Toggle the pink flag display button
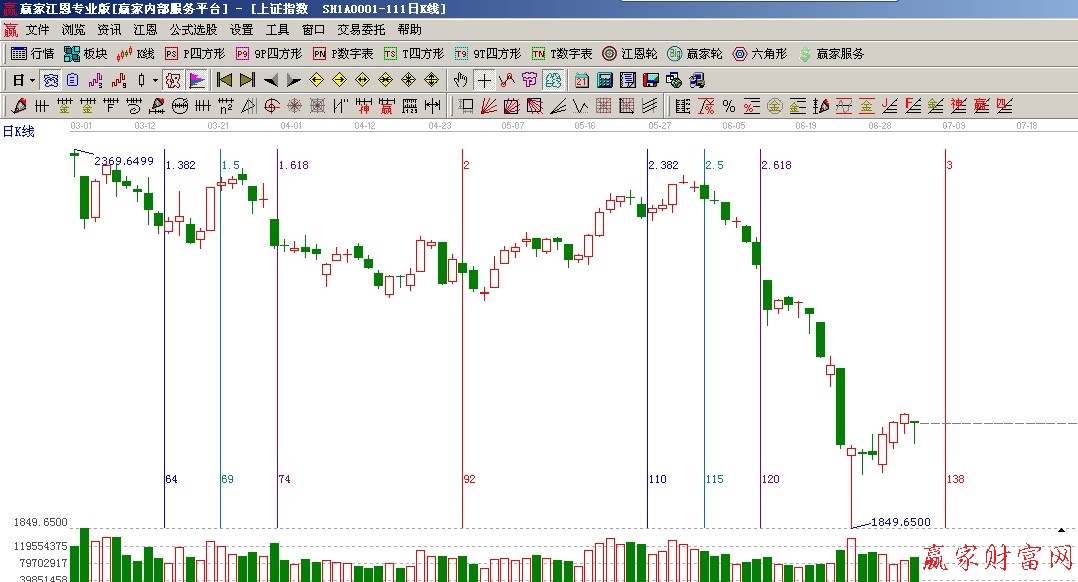 click(197, 80)
